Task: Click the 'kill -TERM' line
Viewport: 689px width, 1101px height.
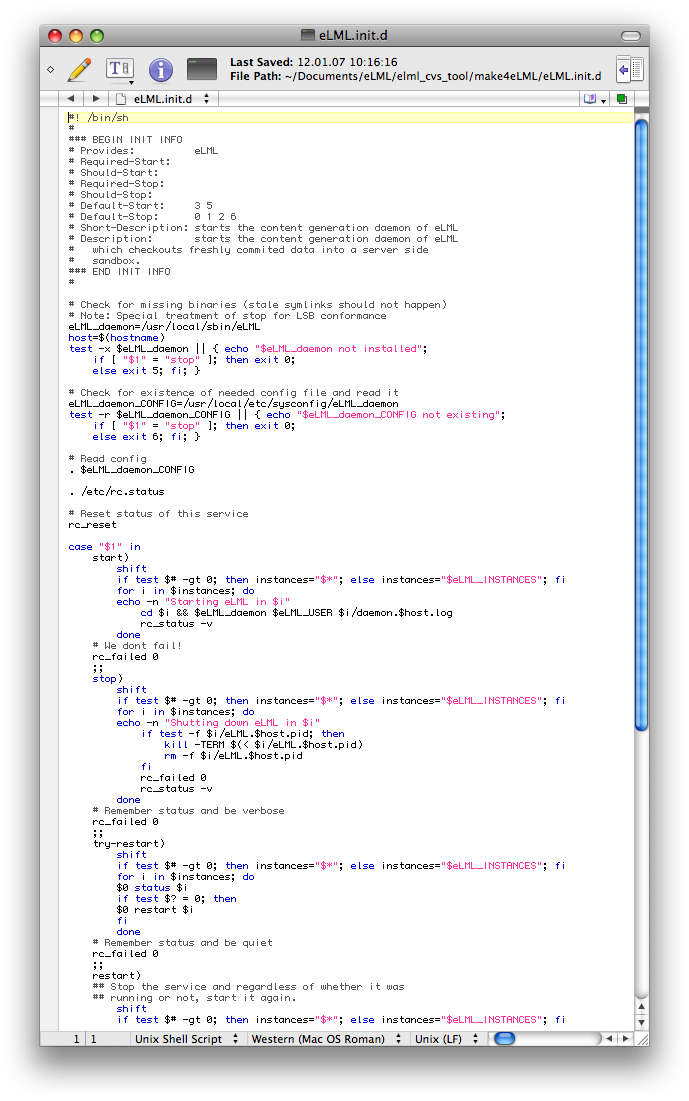Action: coord(263,745)
